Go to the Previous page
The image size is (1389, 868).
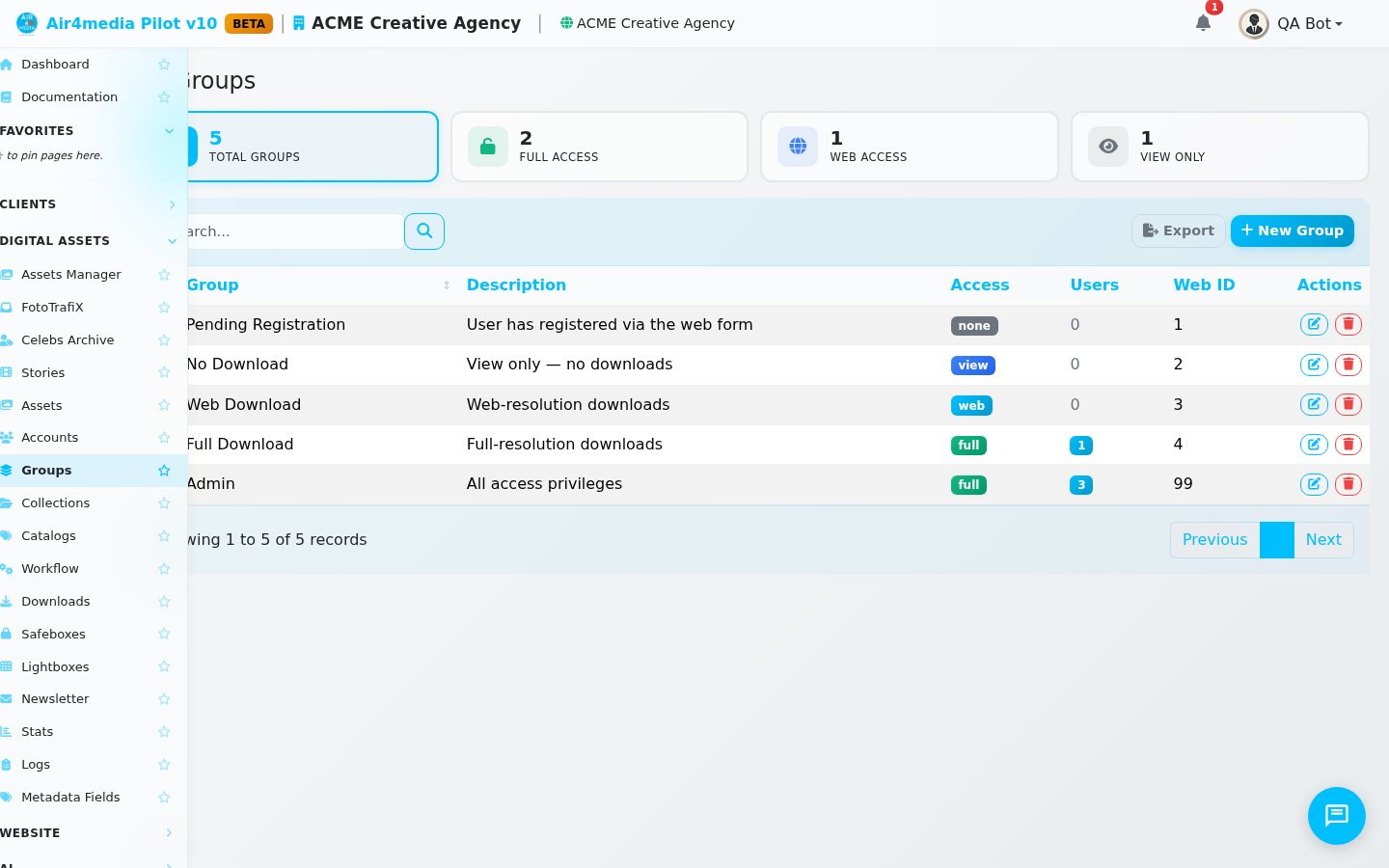[1215, 540]
